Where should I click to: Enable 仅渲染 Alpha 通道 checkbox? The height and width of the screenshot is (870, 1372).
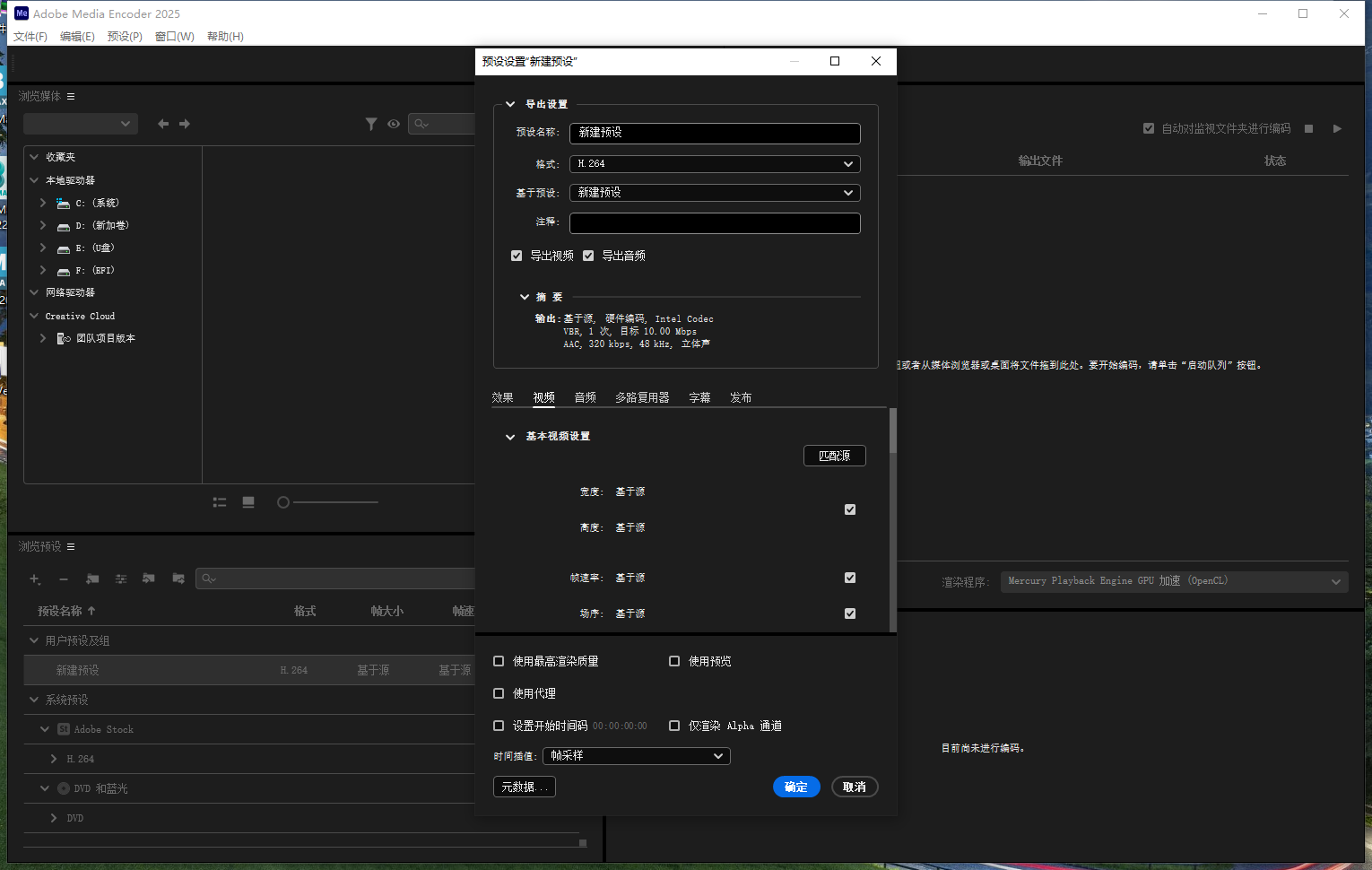(x=674, y=726)
